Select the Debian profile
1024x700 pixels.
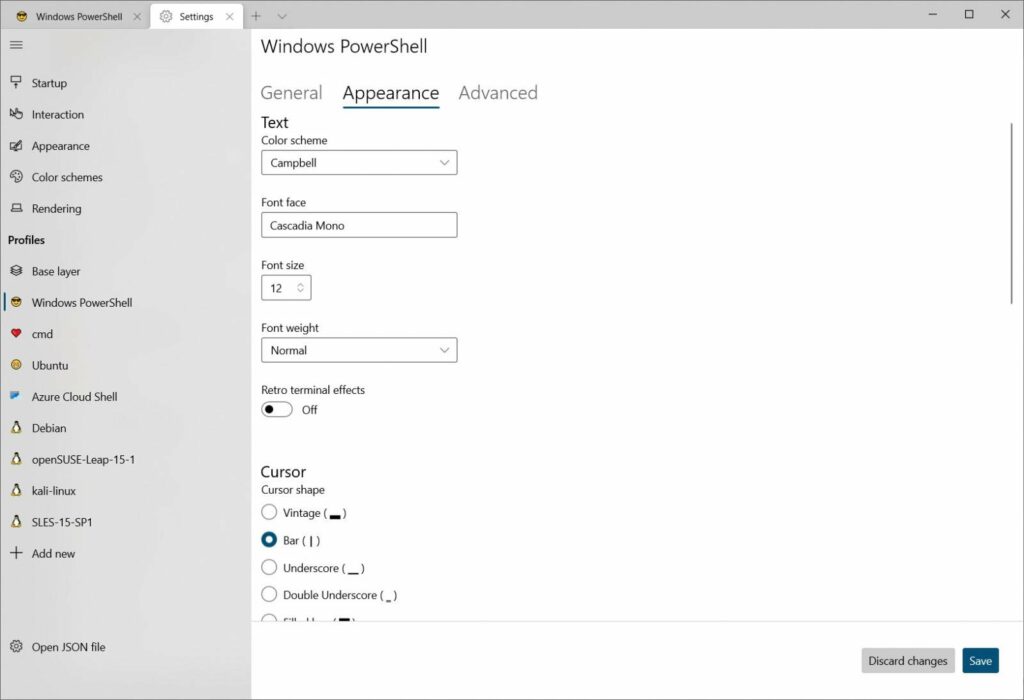pyautogui.click(x=125, y=427)
